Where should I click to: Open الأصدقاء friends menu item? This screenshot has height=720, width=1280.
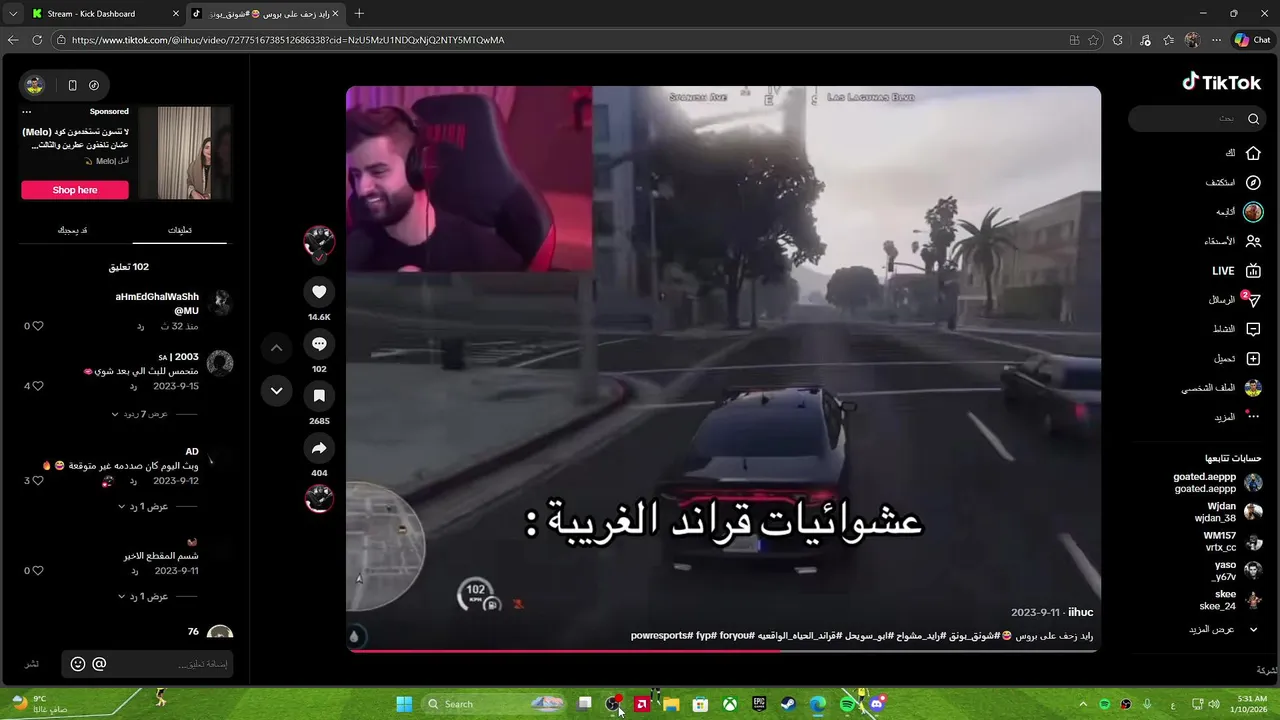(x=1233, y=241)
